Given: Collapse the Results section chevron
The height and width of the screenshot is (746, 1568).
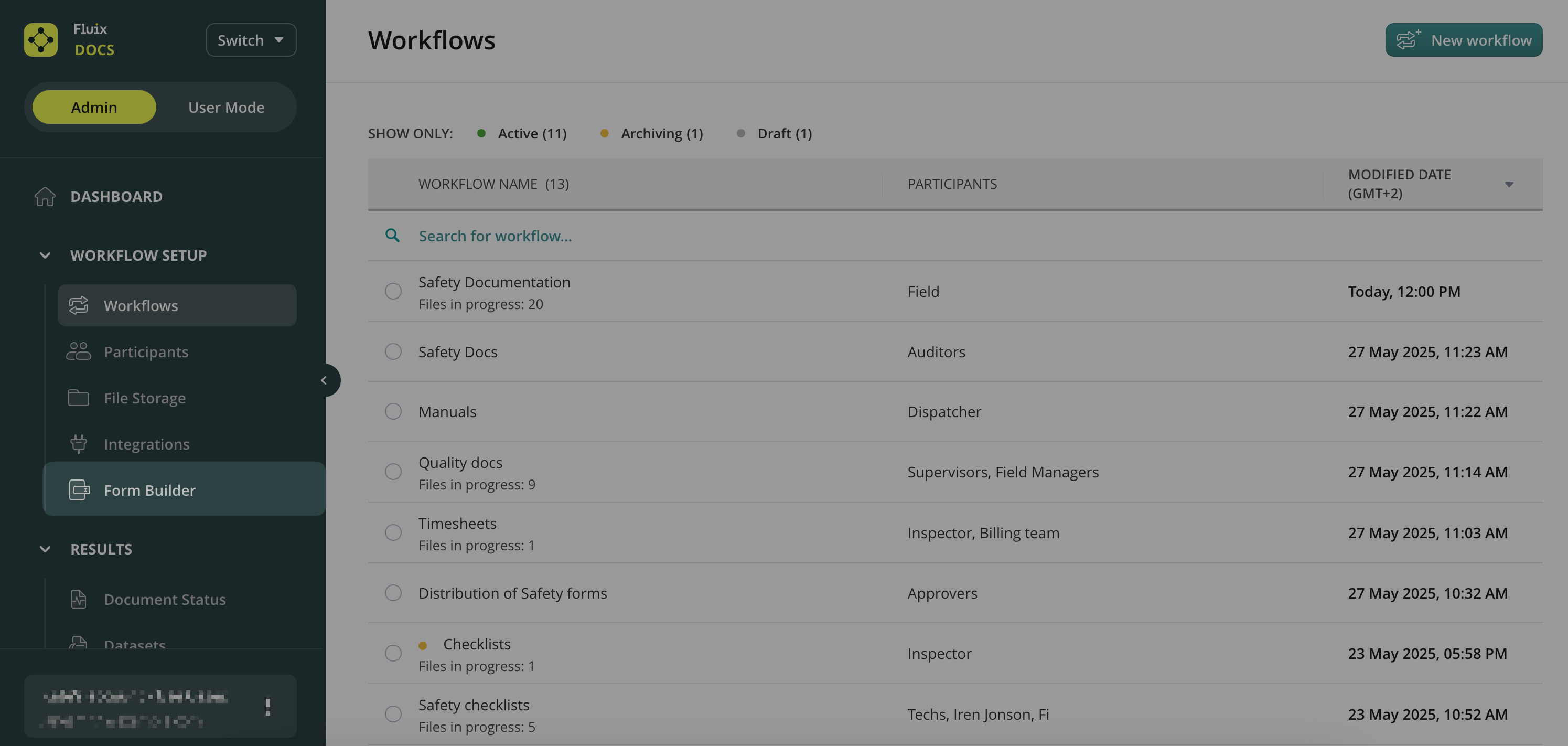Looking at the screenshot, I should tap(45, 549).
